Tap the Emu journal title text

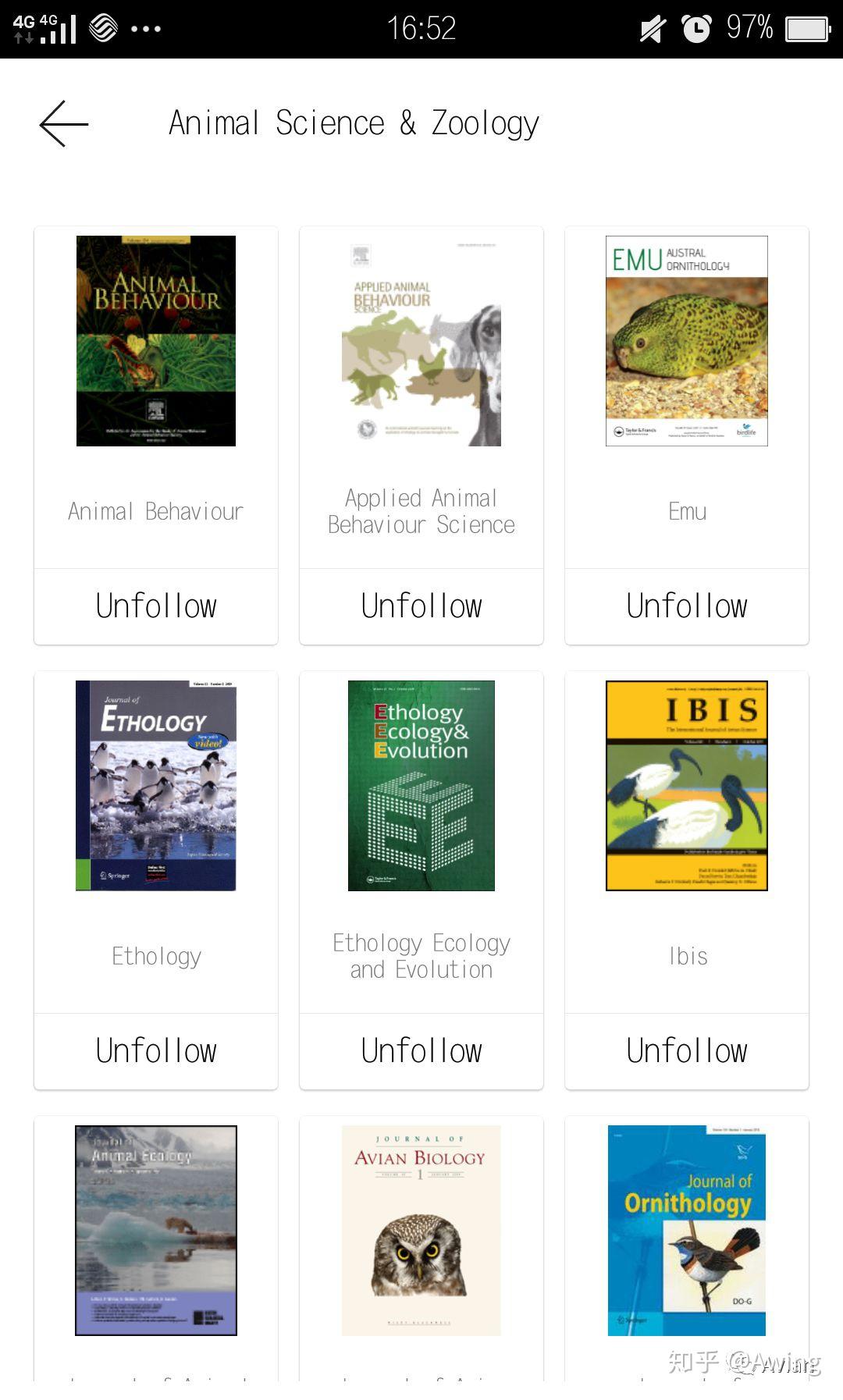(x=687, y=511)
